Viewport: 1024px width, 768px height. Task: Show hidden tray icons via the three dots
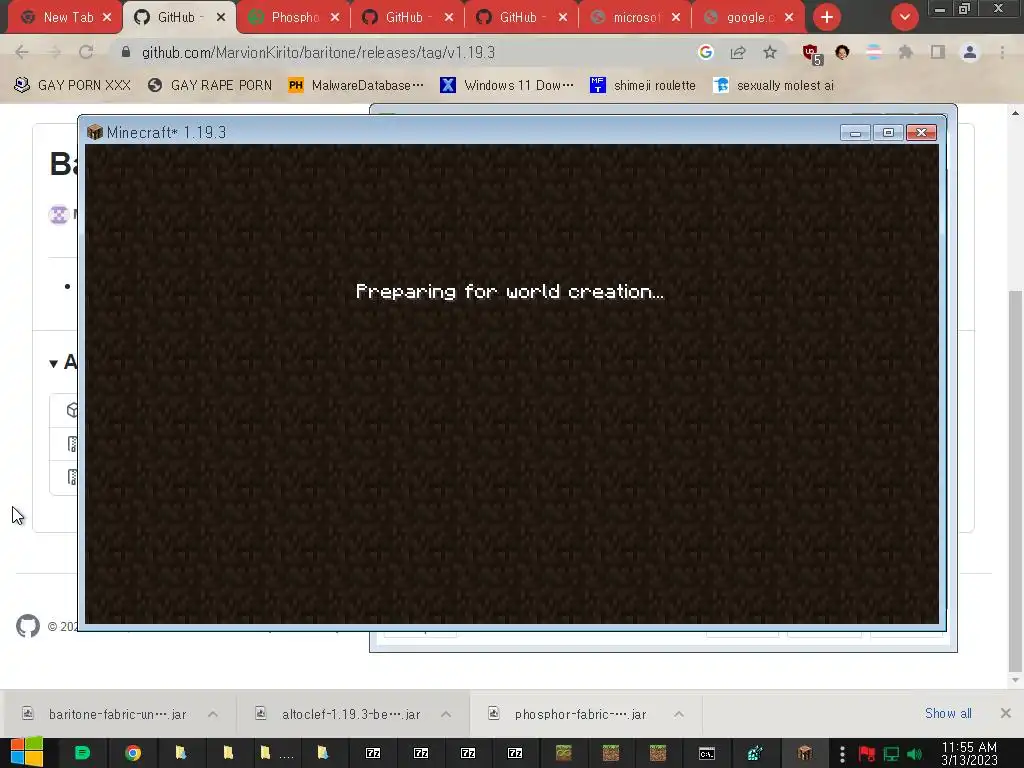click(842, 754)
